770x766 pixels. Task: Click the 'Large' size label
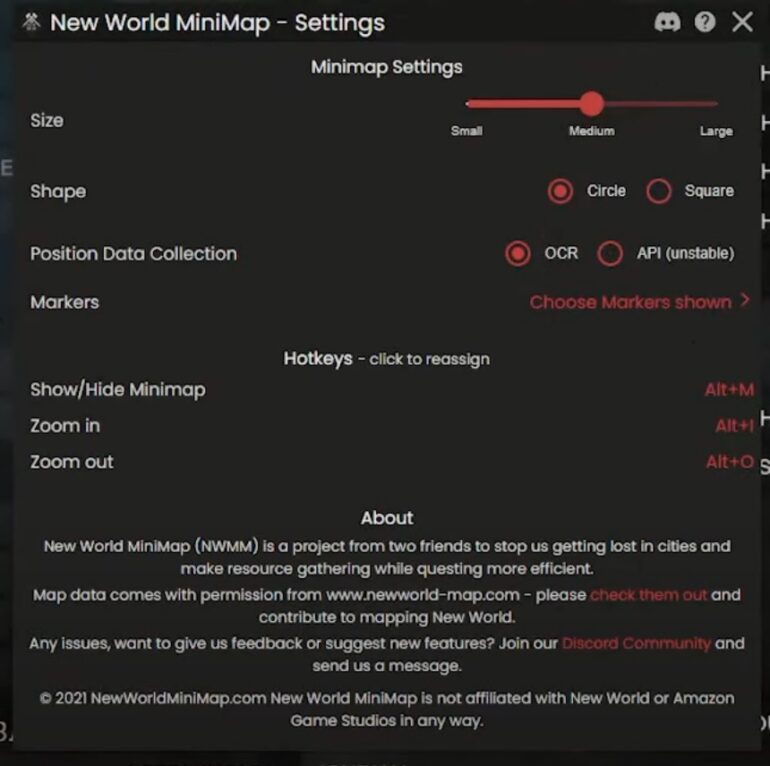coord(716,131)
